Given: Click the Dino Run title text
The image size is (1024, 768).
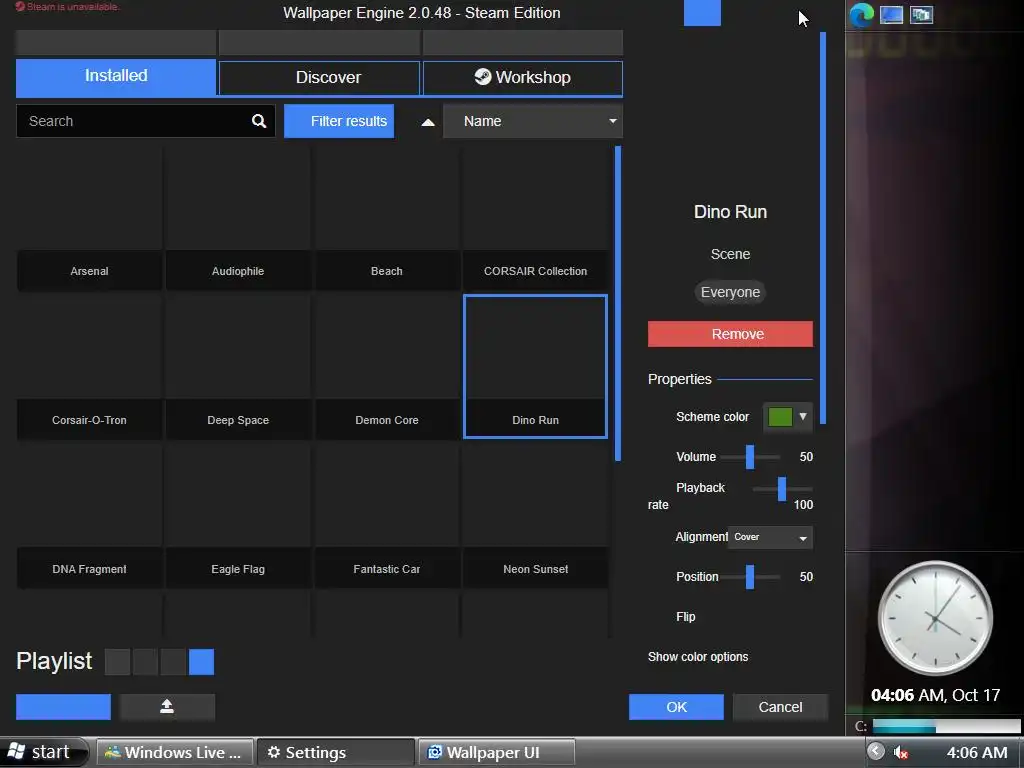Looking at the screenshot, I should pos(730,212).
